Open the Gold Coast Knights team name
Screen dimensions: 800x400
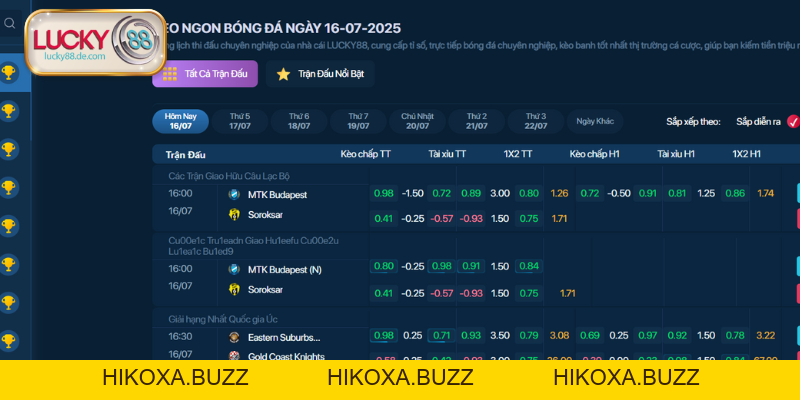286,356
